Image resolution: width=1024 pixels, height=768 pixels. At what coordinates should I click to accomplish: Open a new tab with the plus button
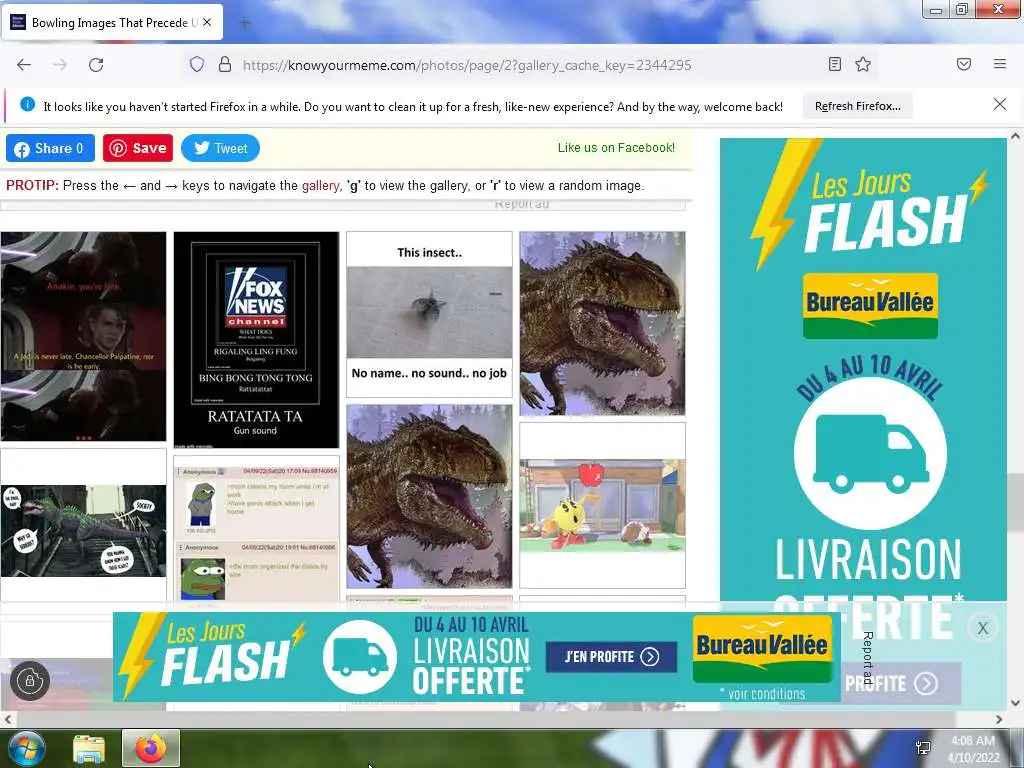(245, 23)
